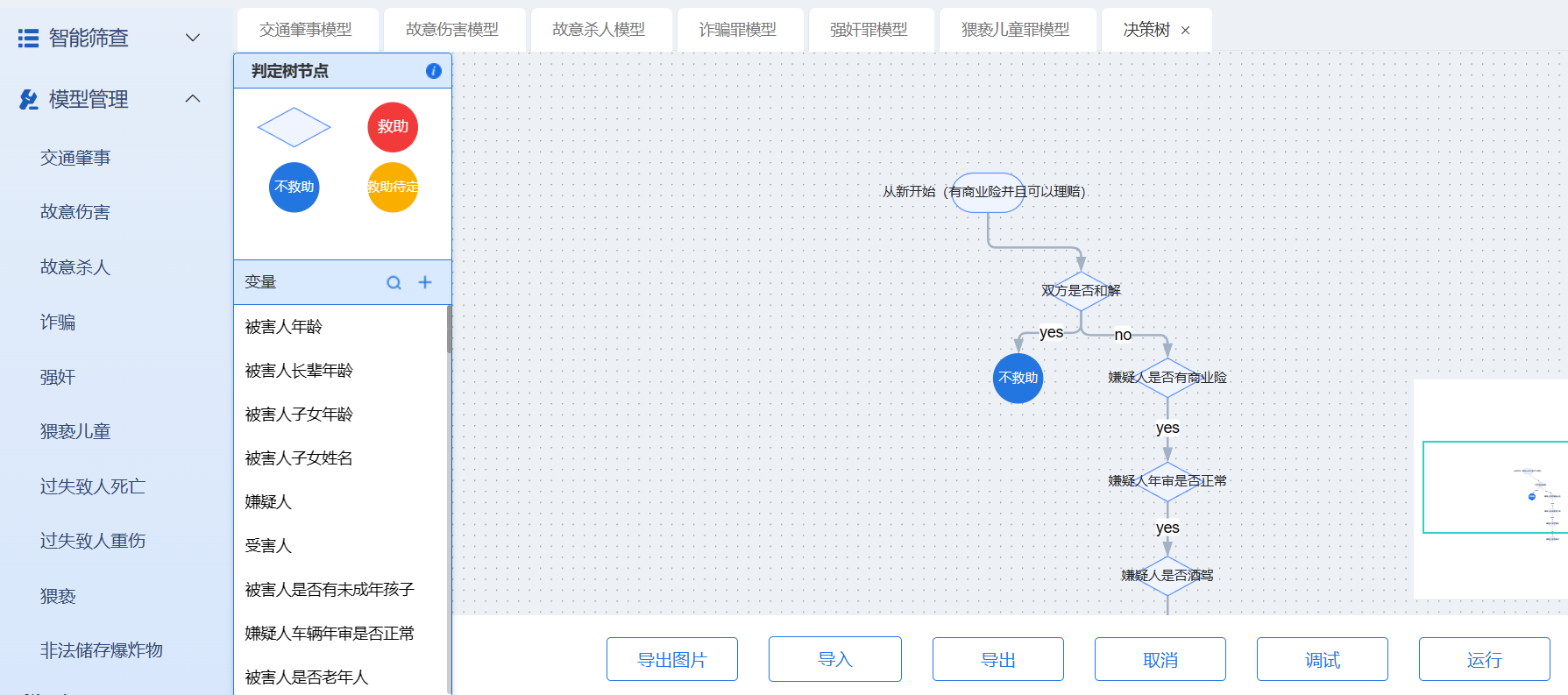Add a new variable with plus icon
Image resolution: width=1568 pixels, height=695 pixels.
click(425, 282)
